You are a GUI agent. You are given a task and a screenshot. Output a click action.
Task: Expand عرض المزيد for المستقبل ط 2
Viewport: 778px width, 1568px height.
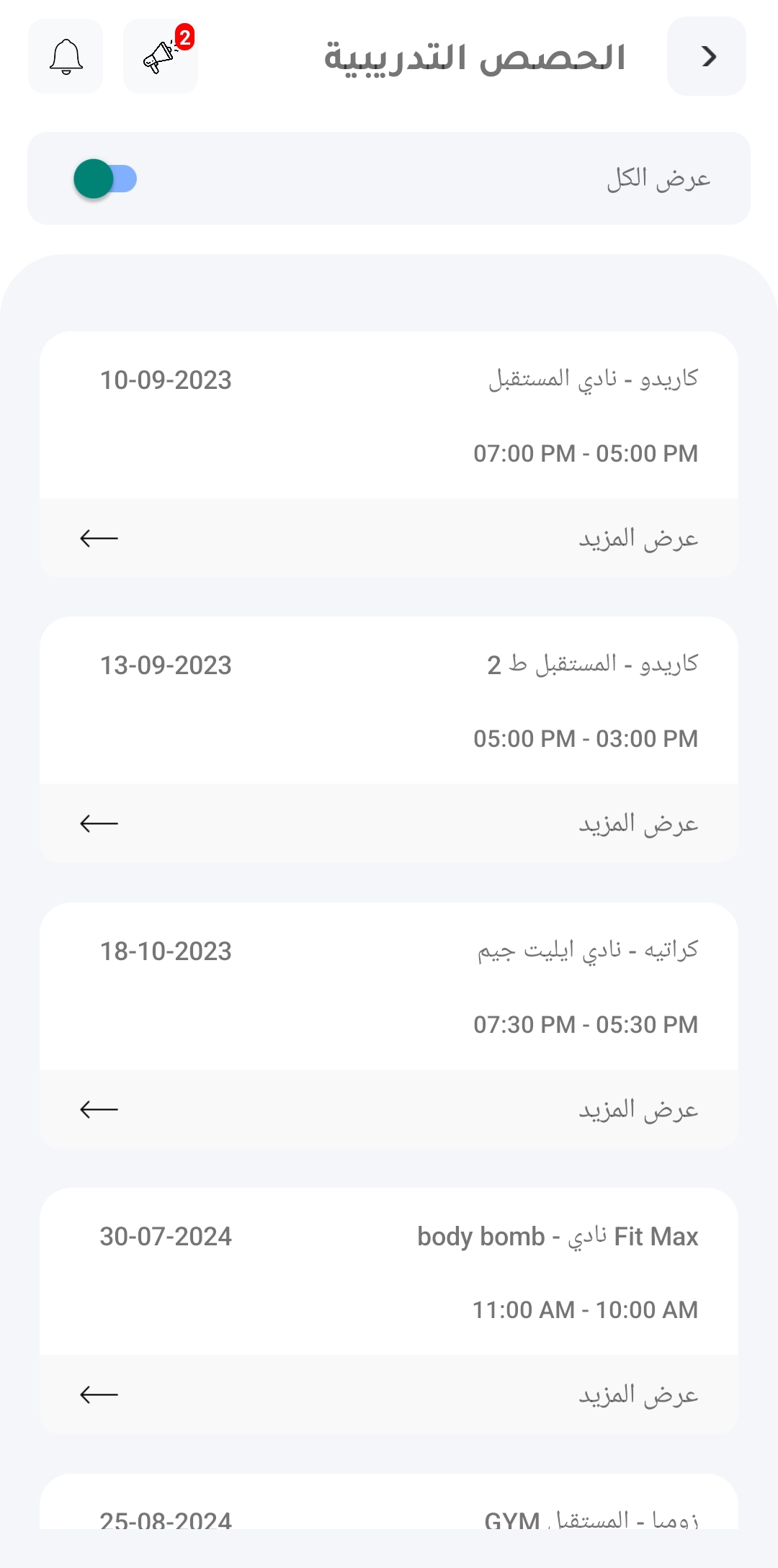638,823
